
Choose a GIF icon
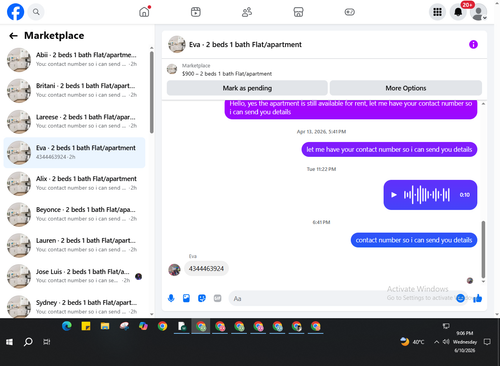(x=217, y=298)
